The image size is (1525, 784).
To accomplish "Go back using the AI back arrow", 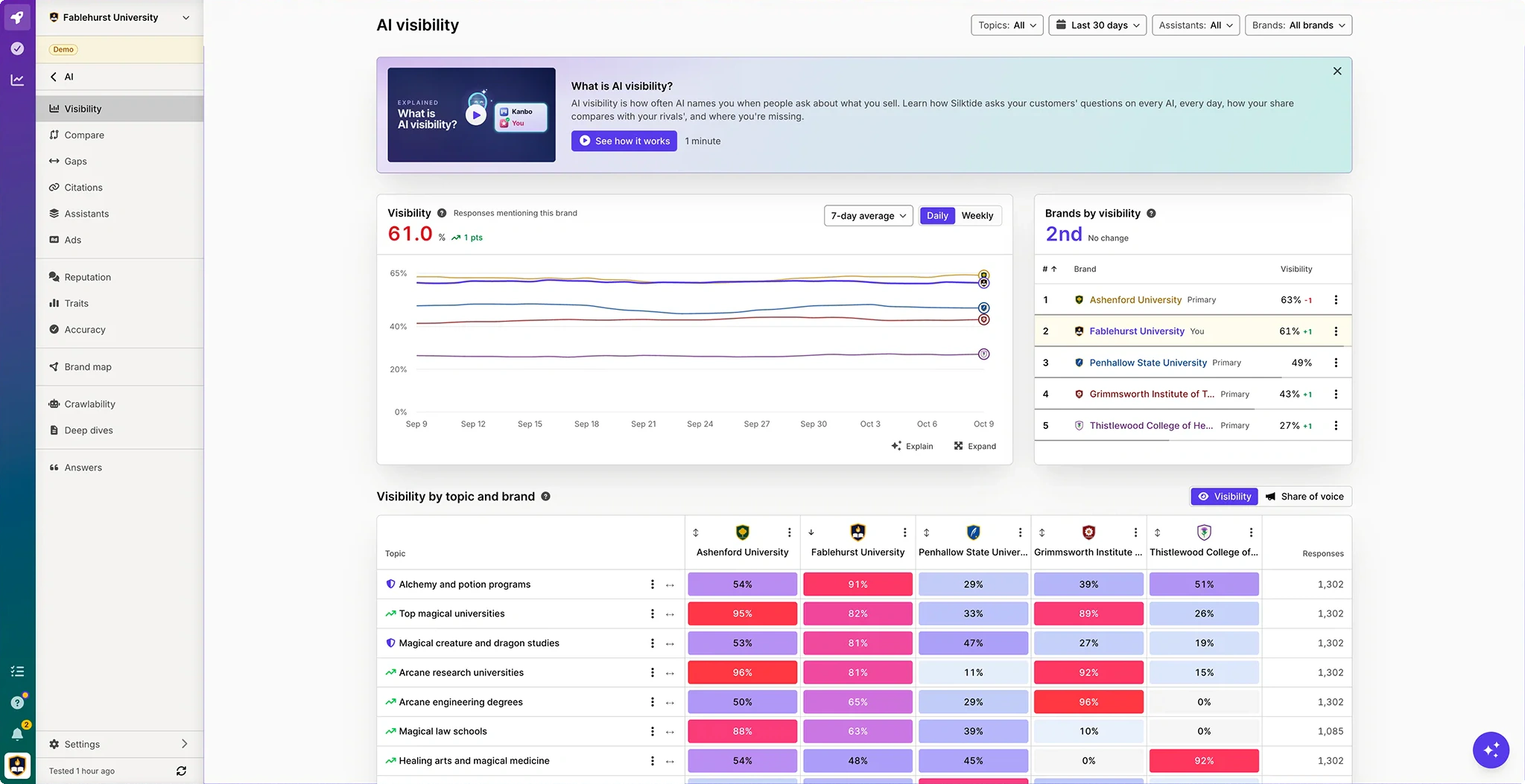I will tap(54, 77).
